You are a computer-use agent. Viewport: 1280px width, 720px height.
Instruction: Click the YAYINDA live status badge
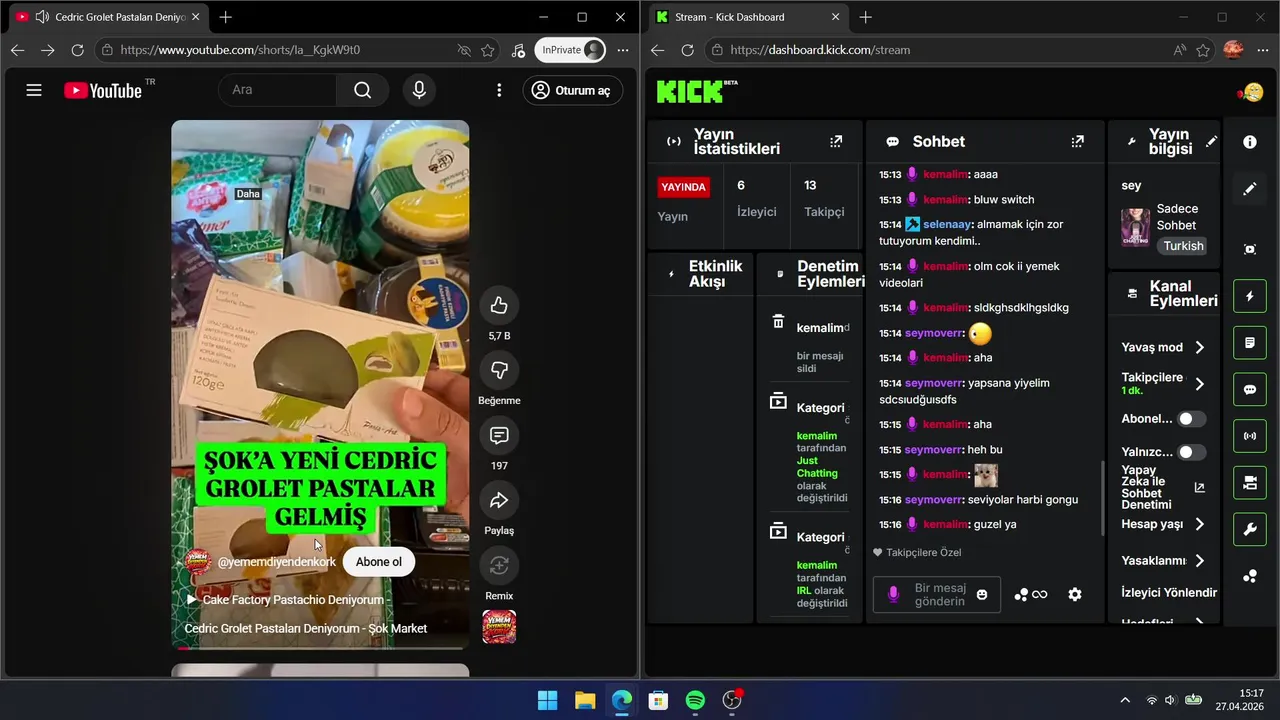tap(684, 187)
